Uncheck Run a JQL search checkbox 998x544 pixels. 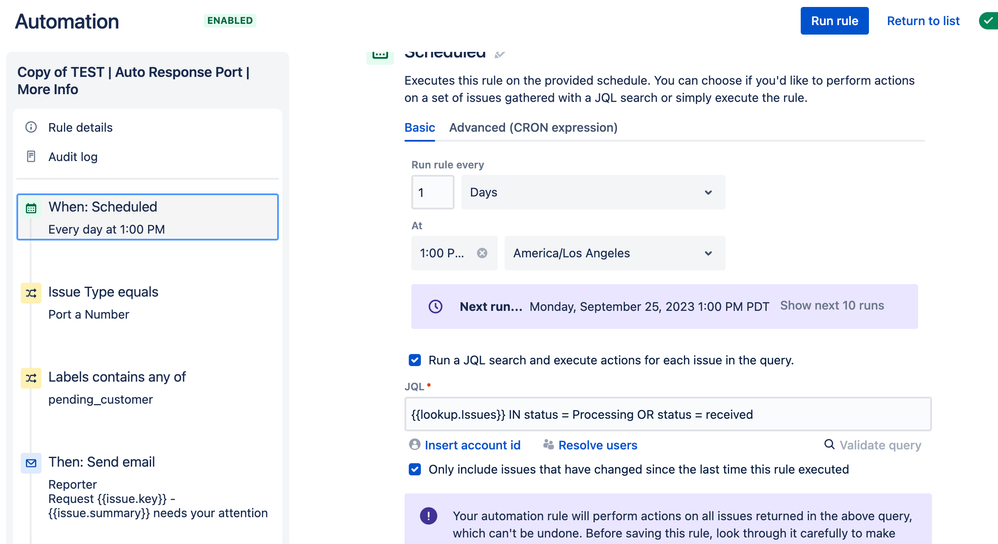click(x=415, y=360)
